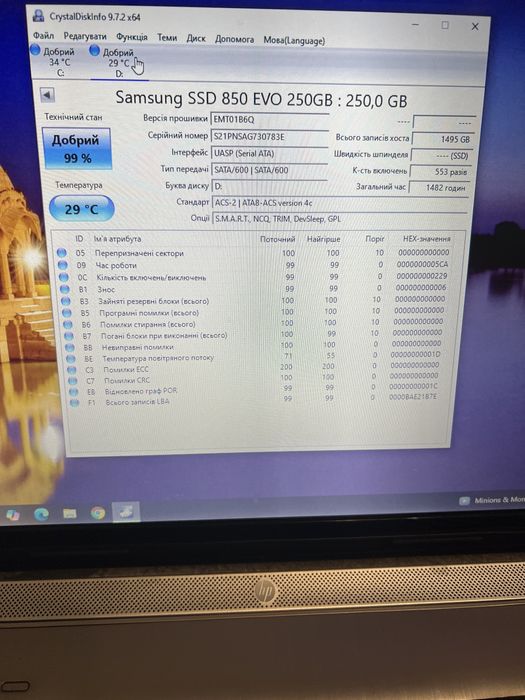The height and width of the screenshot is (700, 525).
Task: Click the power on count value 553 разів
Action: click(x=441, y=171)
